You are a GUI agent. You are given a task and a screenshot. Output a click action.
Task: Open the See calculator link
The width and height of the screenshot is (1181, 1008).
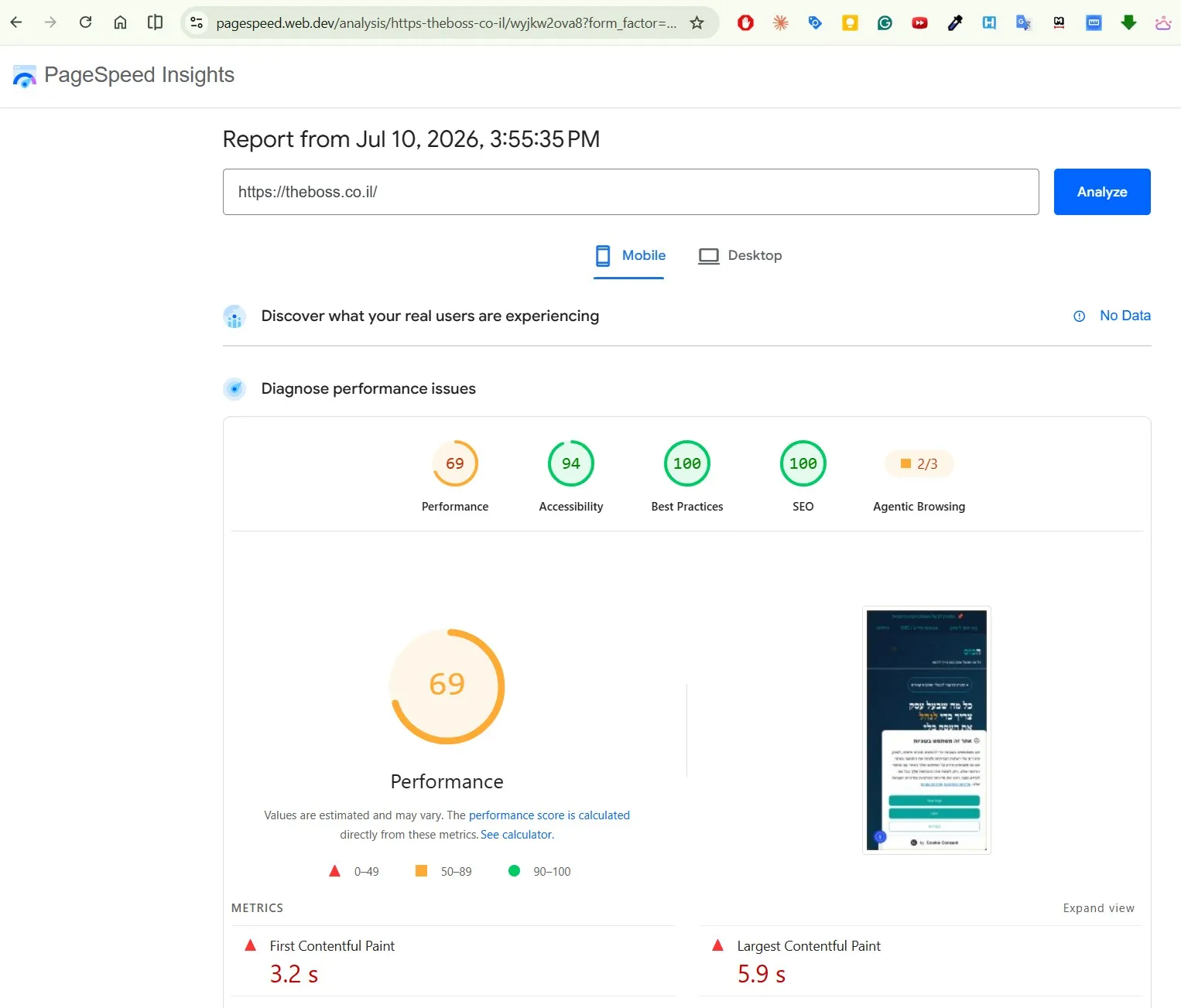click(x=517, y=835)
